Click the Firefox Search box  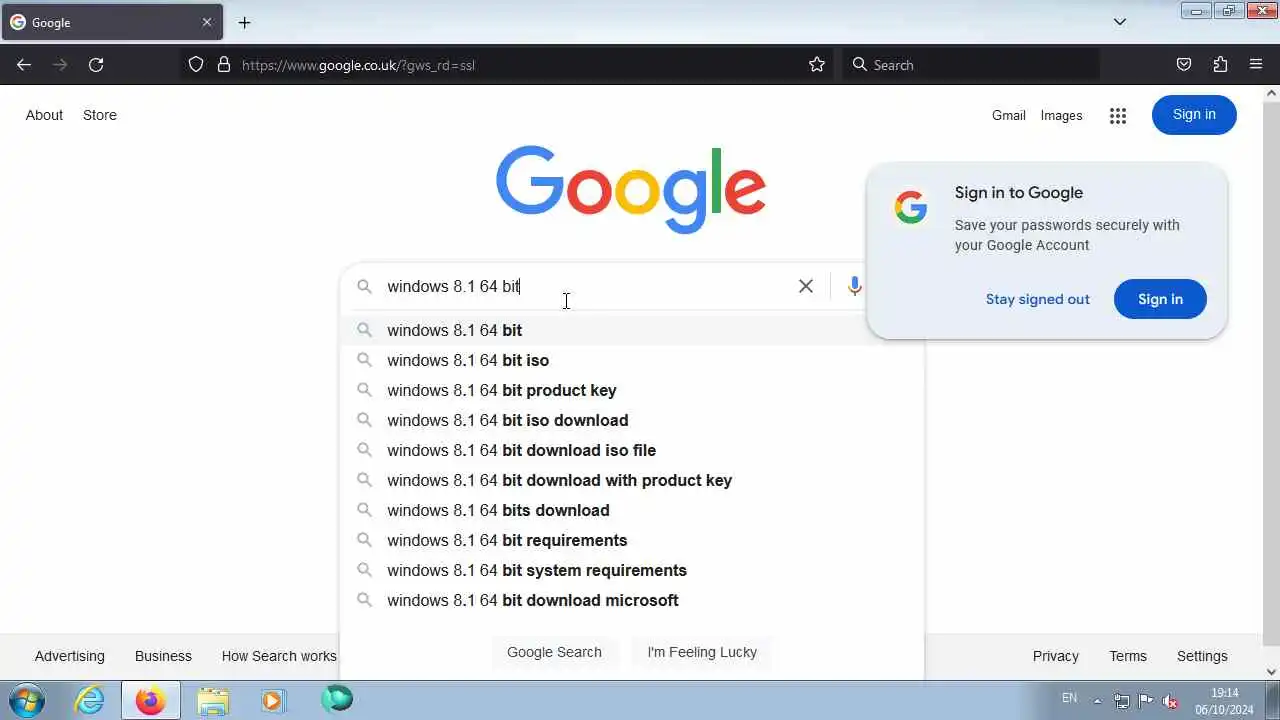pos(970,65)
